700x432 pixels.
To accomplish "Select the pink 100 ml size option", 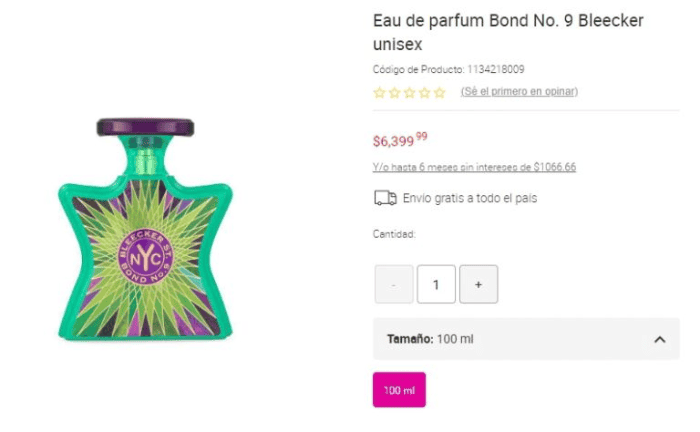I will [399, 390].
